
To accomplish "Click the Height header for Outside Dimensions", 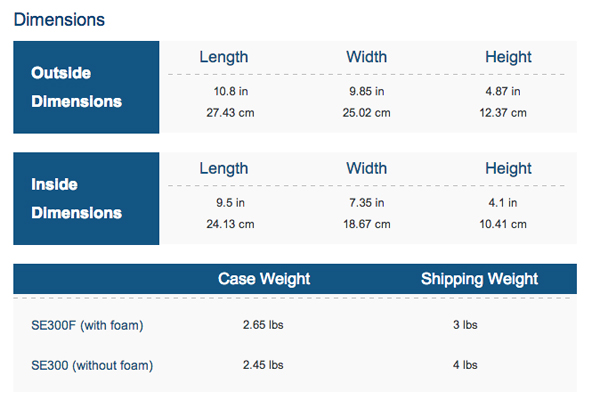I will coord(508,57).
